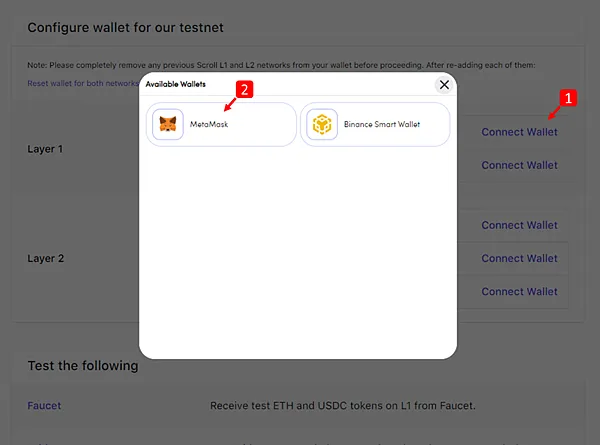Click the top Layer 2 Connect Wallet link
This screenshot has width=600, height=445.
519,225
